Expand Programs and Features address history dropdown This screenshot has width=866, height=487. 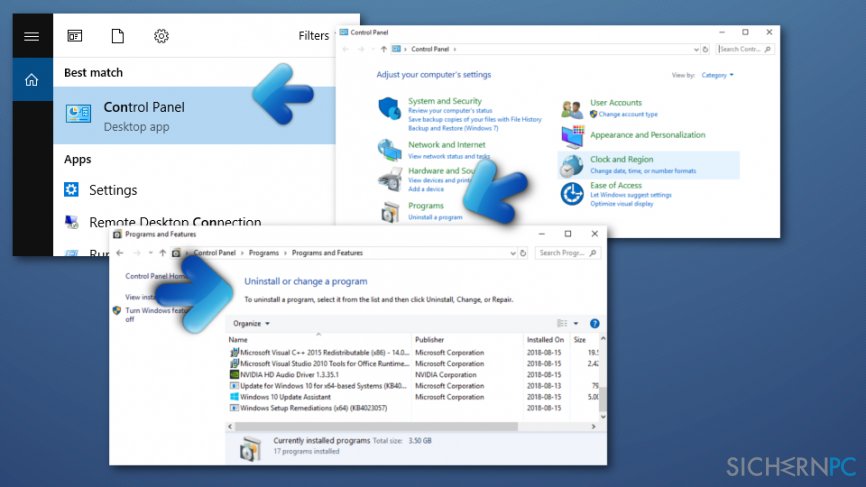[x=513, y=253]
